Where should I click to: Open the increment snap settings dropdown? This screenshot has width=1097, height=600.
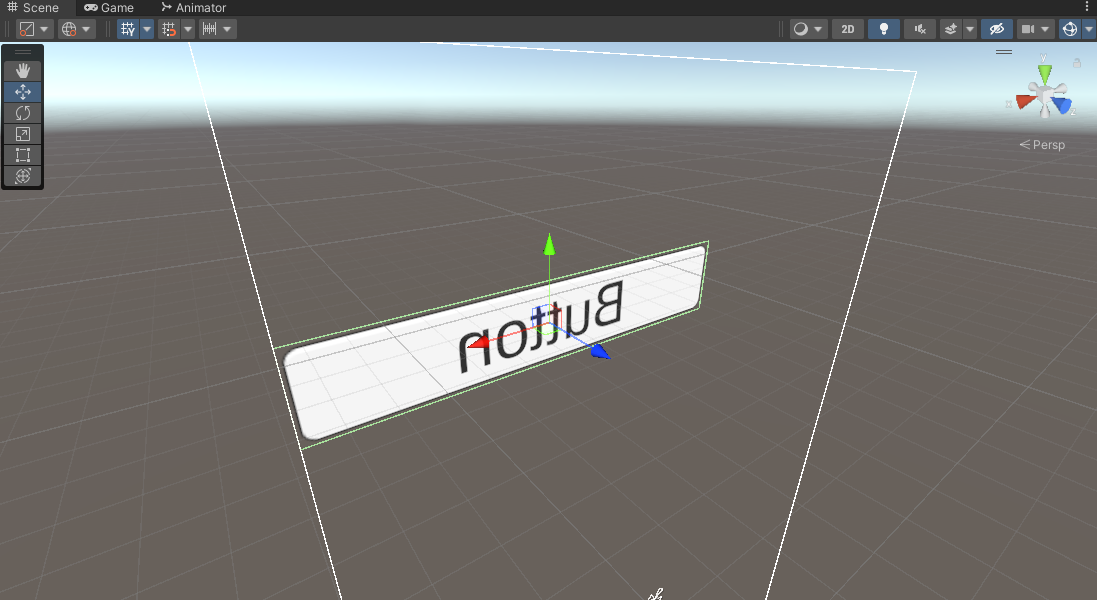click(227, 29)
